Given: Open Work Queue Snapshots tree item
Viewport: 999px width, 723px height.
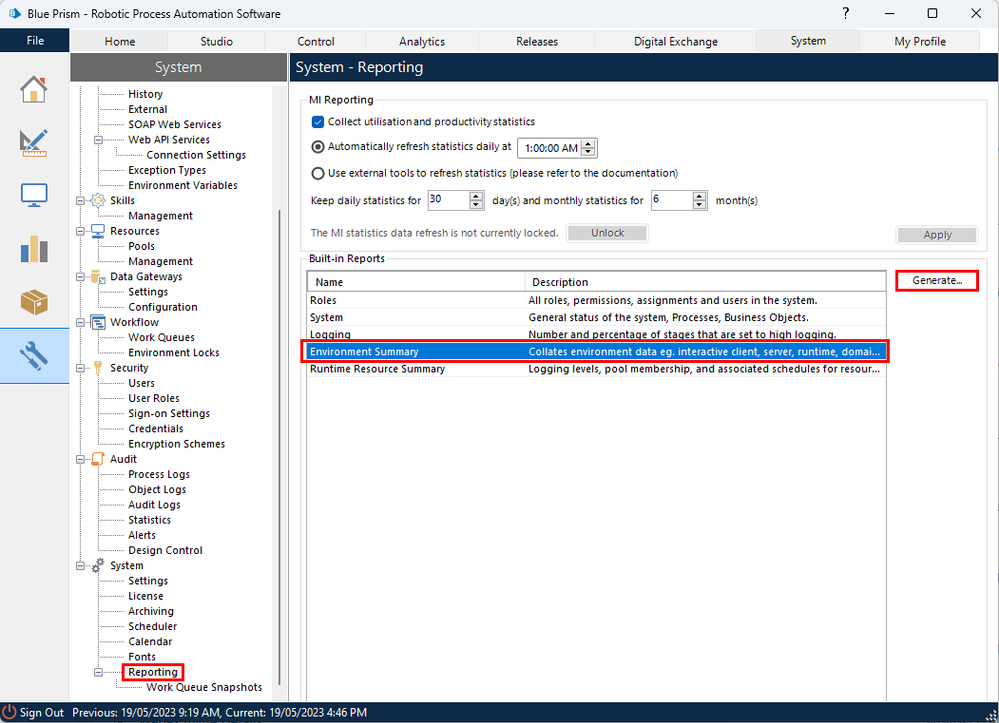Looking at the screenshot, I should pyautogui.click(x=204, y=687).
